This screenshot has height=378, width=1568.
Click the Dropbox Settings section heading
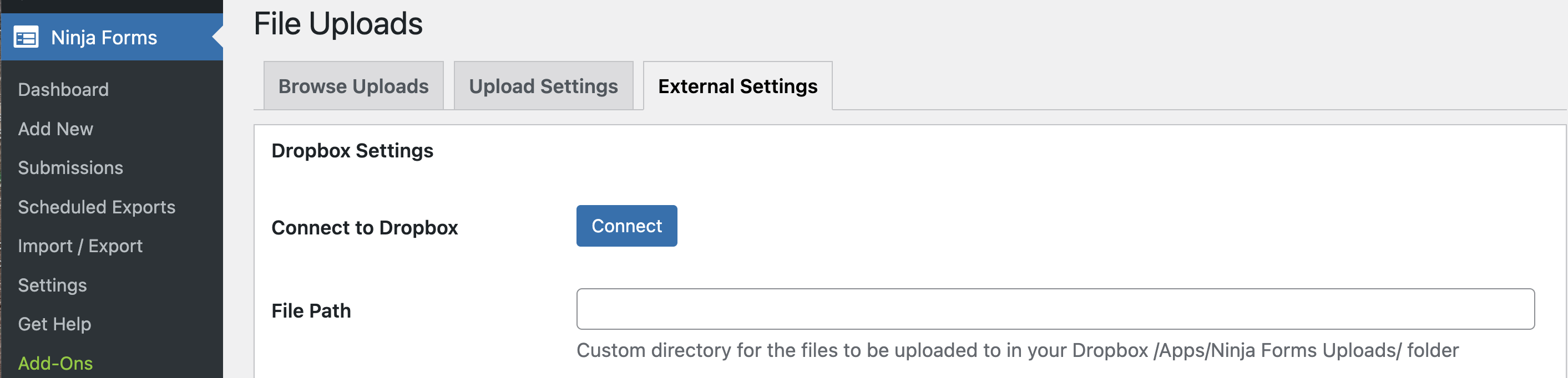tap(353, 150)
